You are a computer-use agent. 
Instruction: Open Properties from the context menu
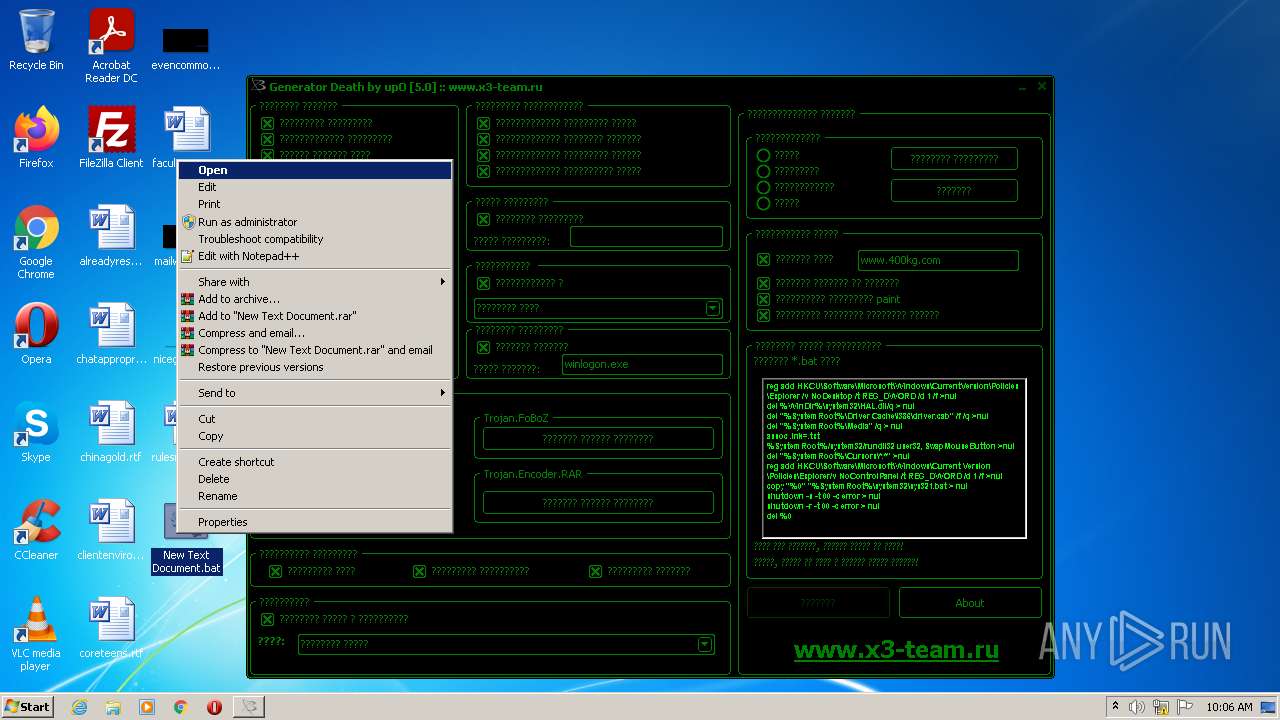(x=315, y=522)
